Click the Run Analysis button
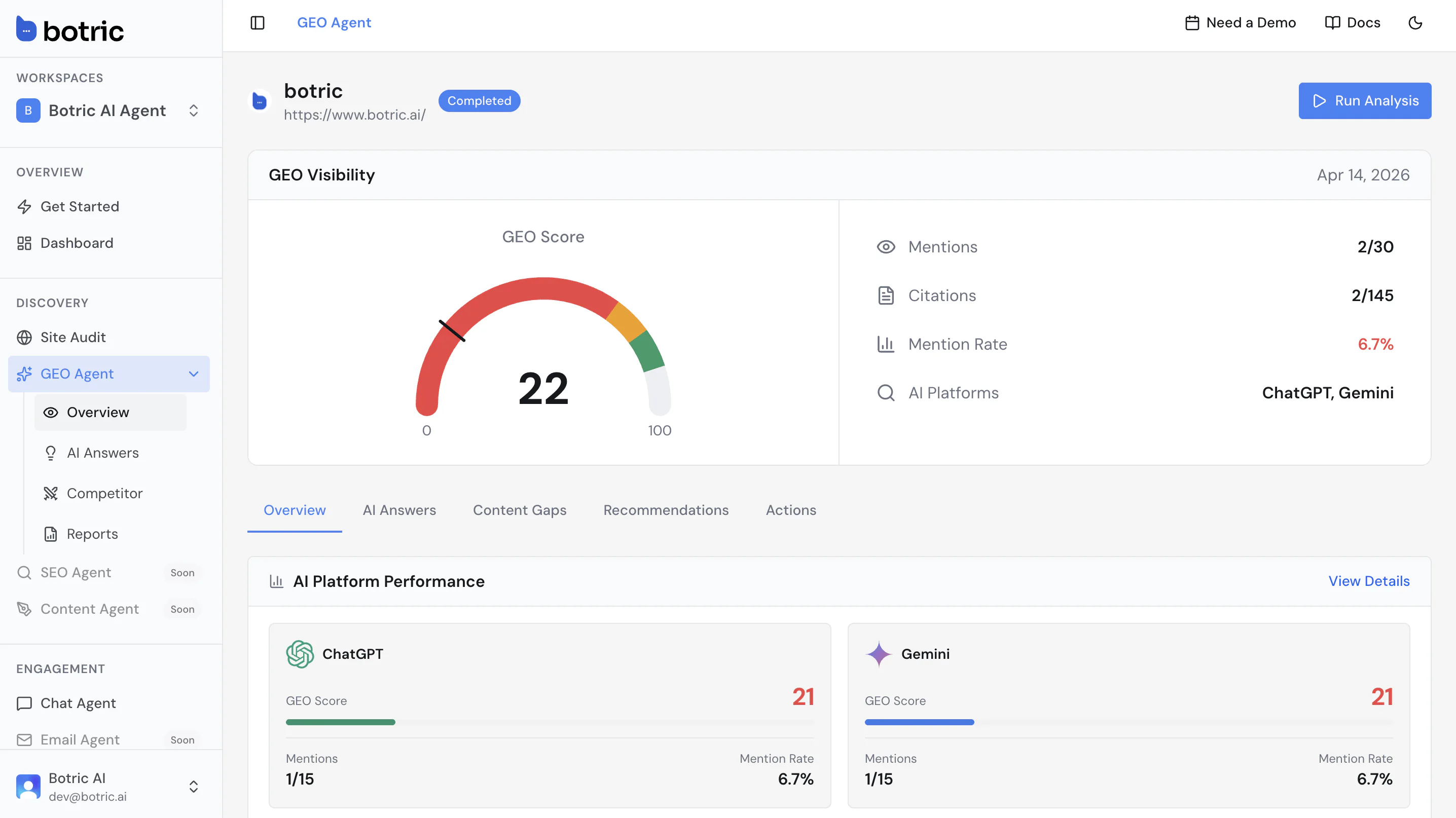This screenshot has width=1456, height=818. coord(1364,101)
